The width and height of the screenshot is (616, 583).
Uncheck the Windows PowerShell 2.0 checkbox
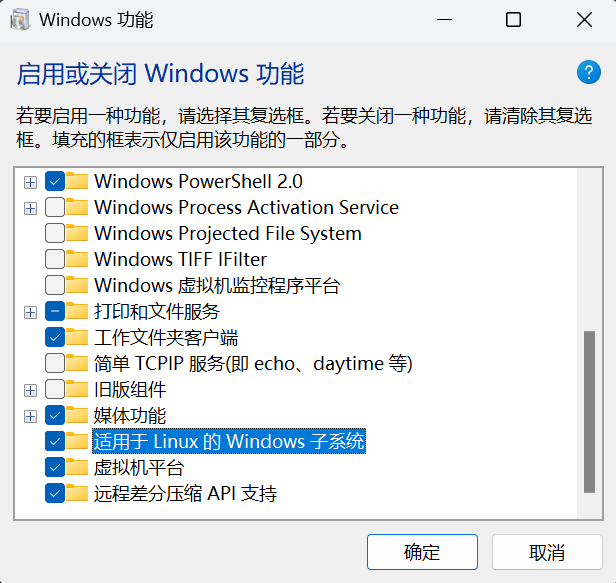coord(55,182)
